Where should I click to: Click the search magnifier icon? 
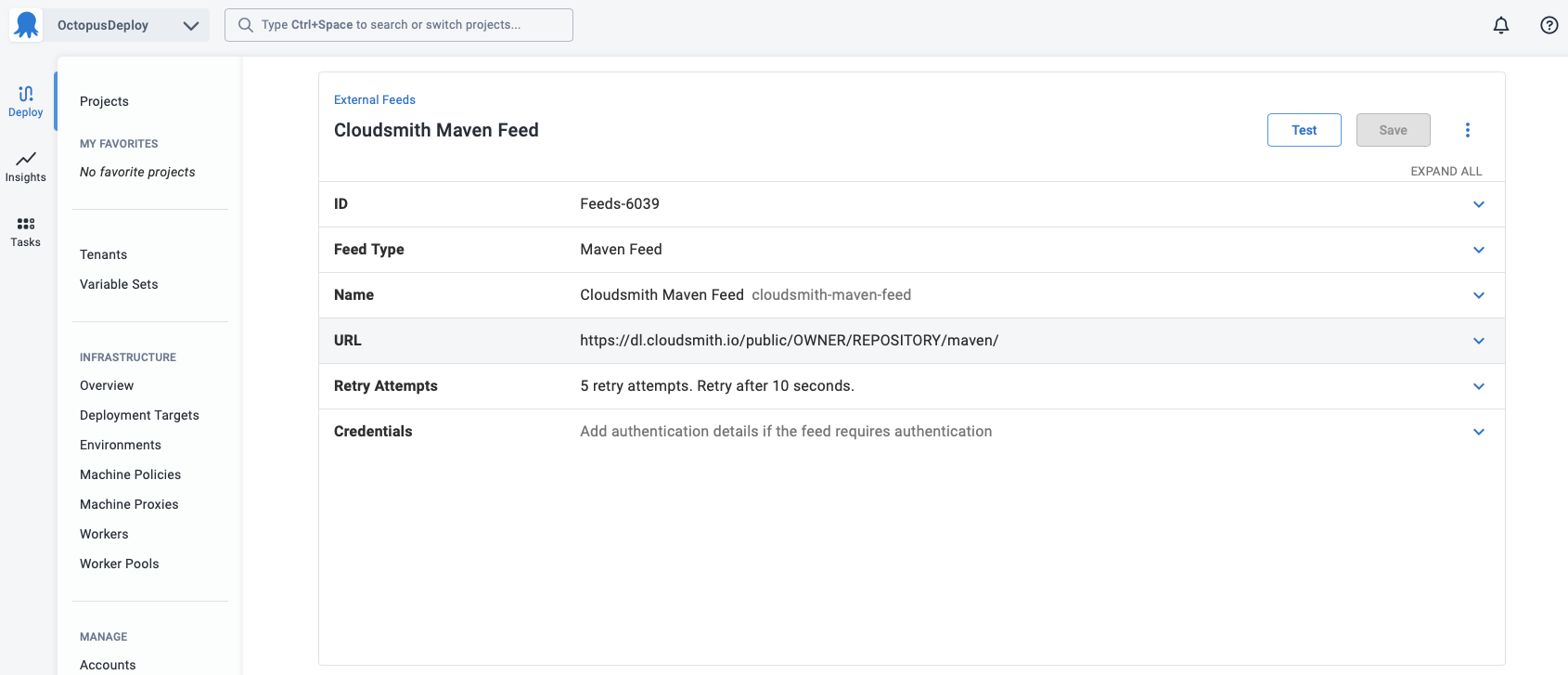point(246,25)
